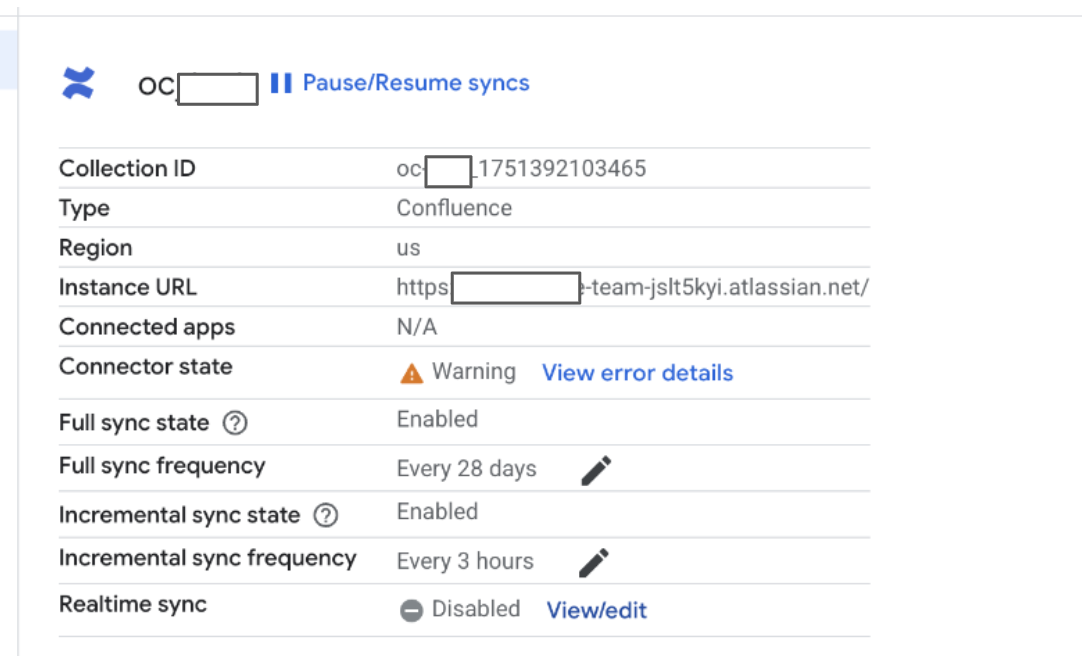This screenshot has height=656, width=1082.
Task: Click the View/edit link for Realtime sync
Action: [596, 610]
